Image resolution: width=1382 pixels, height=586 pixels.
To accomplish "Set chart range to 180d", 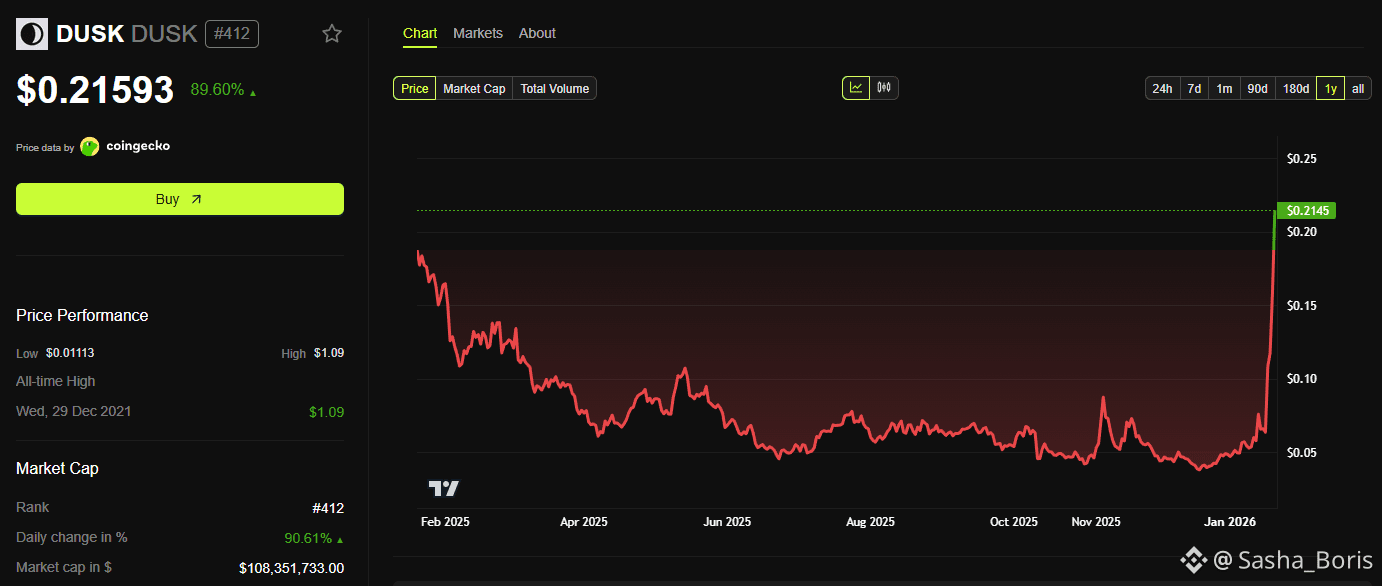I will pos(1296,89).
